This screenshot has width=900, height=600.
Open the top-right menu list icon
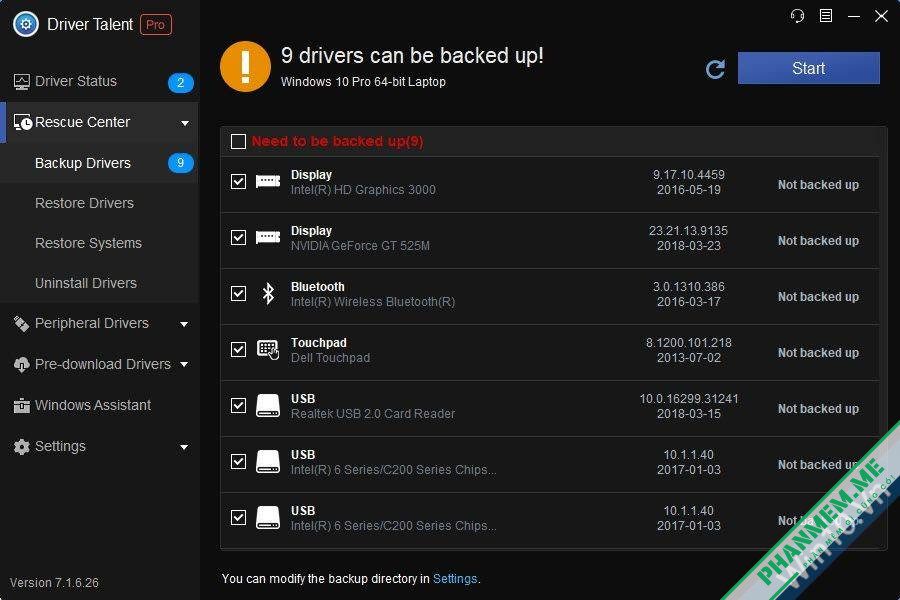825,16
